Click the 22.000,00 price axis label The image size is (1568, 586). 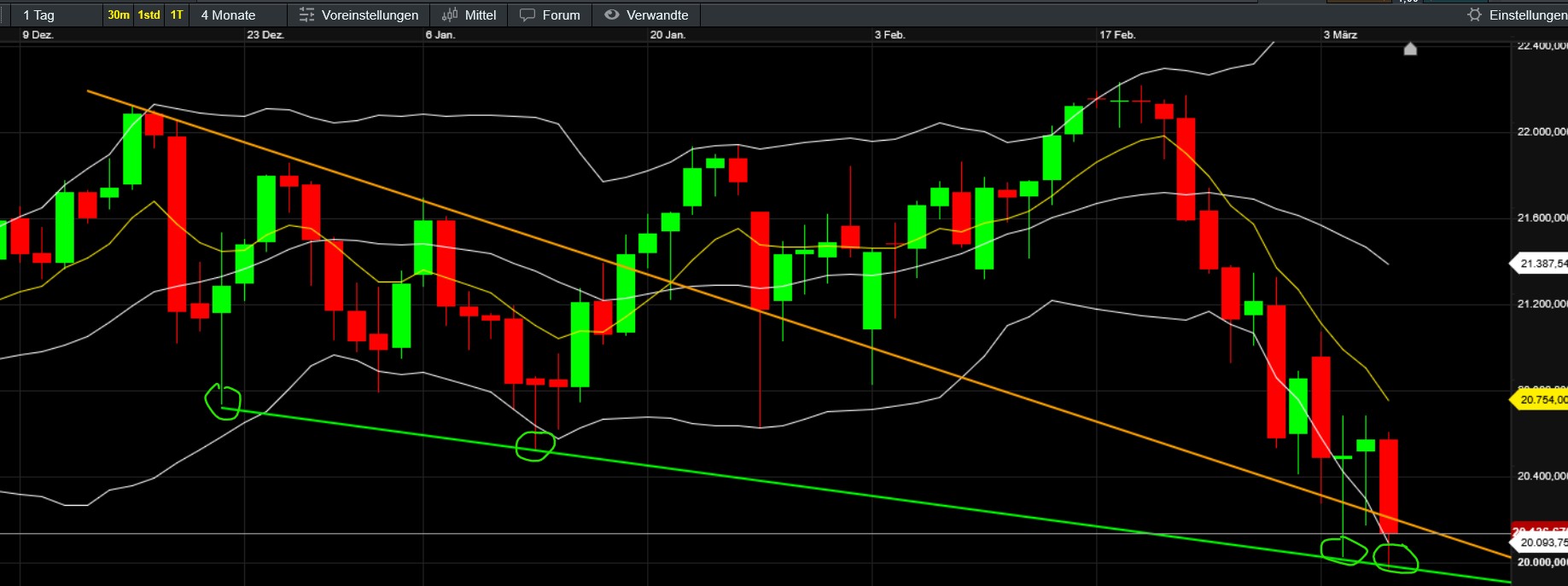pyautogui.click(x=1542, y=131)
